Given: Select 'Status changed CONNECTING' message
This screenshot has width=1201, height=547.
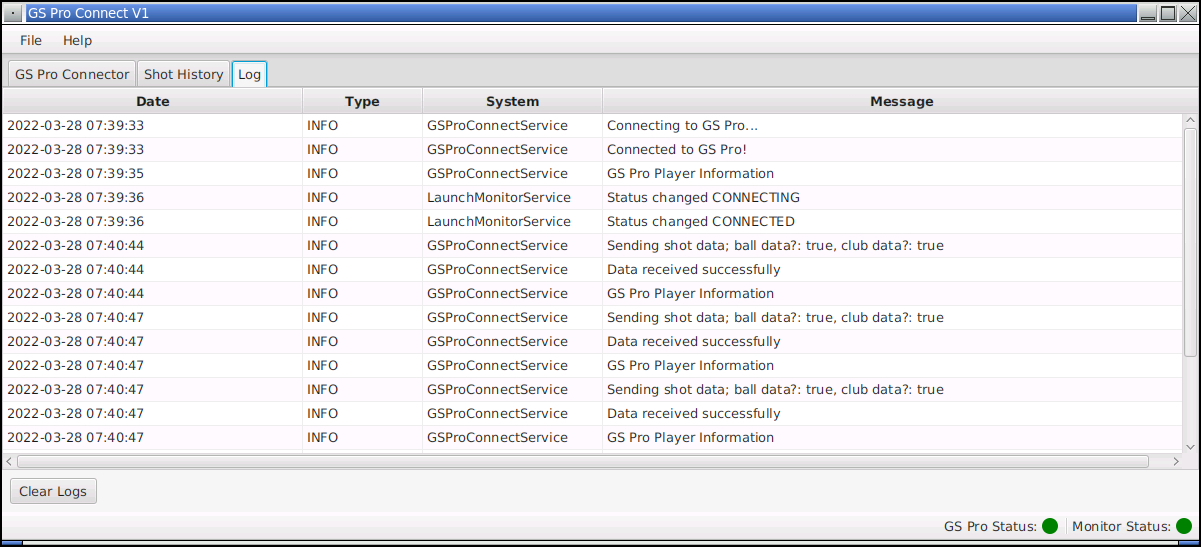Looking at the screenshot, I should (x=703, y=198).
